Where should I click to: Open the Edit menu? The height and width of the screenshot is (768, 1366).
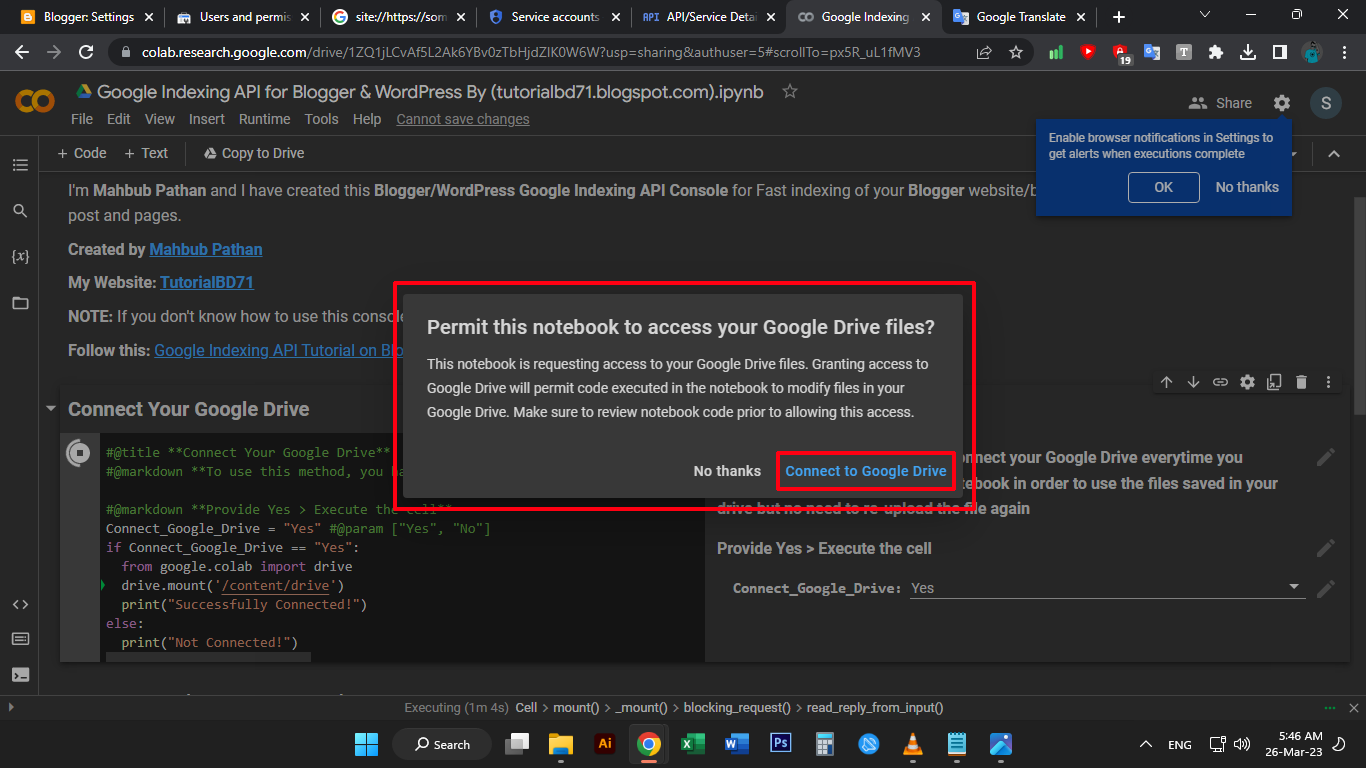119,119
